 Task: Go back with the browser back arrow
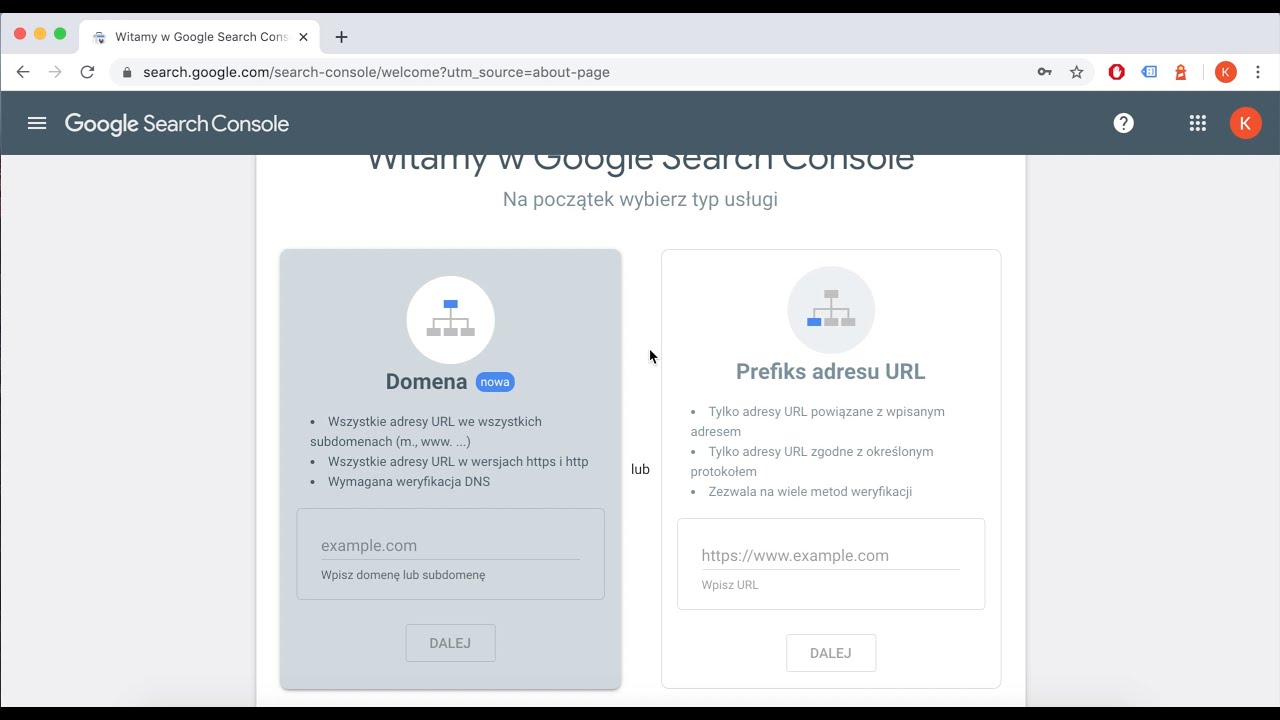[x=23, y=72]
